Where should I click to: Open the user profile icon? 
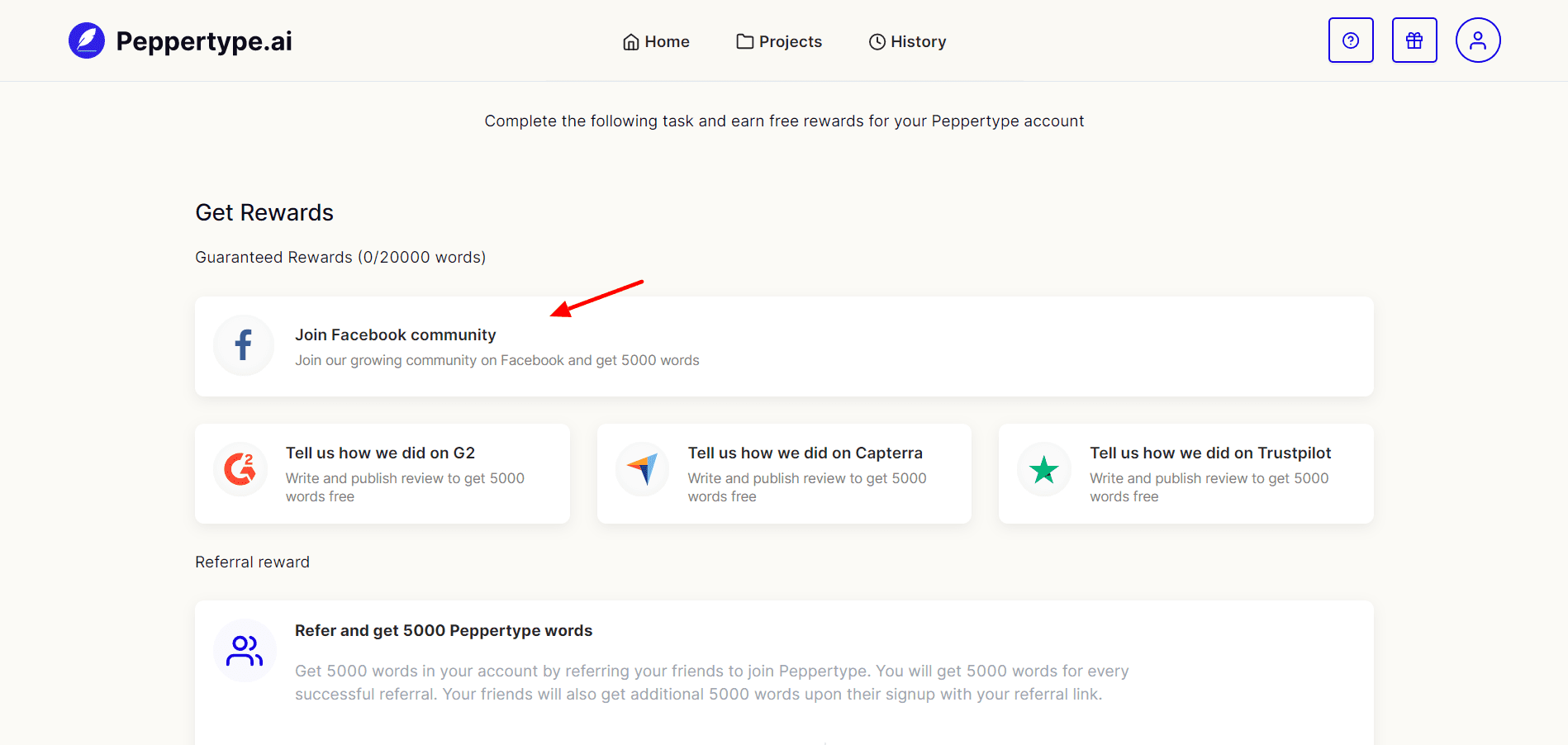(x=1478, y=40)
